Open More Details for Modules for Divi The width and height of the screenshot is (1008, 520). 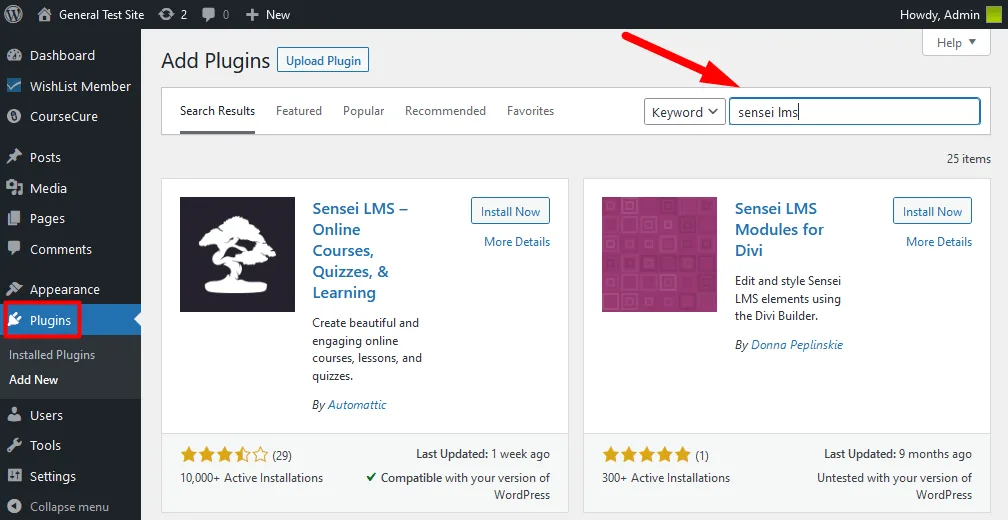pos(939,242)
